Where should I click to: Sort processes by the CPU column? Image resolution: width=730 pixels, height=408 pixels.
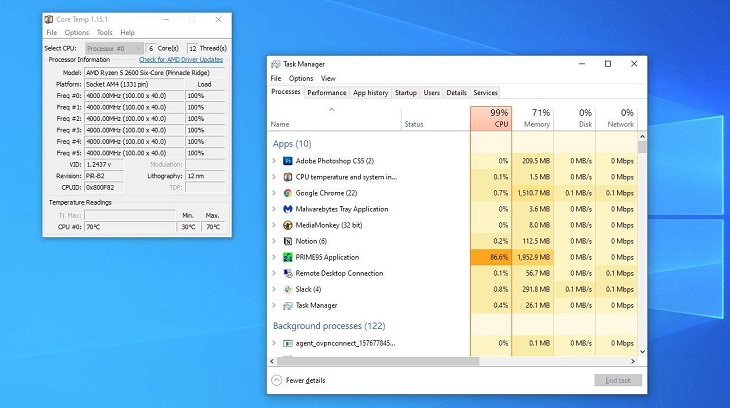(491, 118)
